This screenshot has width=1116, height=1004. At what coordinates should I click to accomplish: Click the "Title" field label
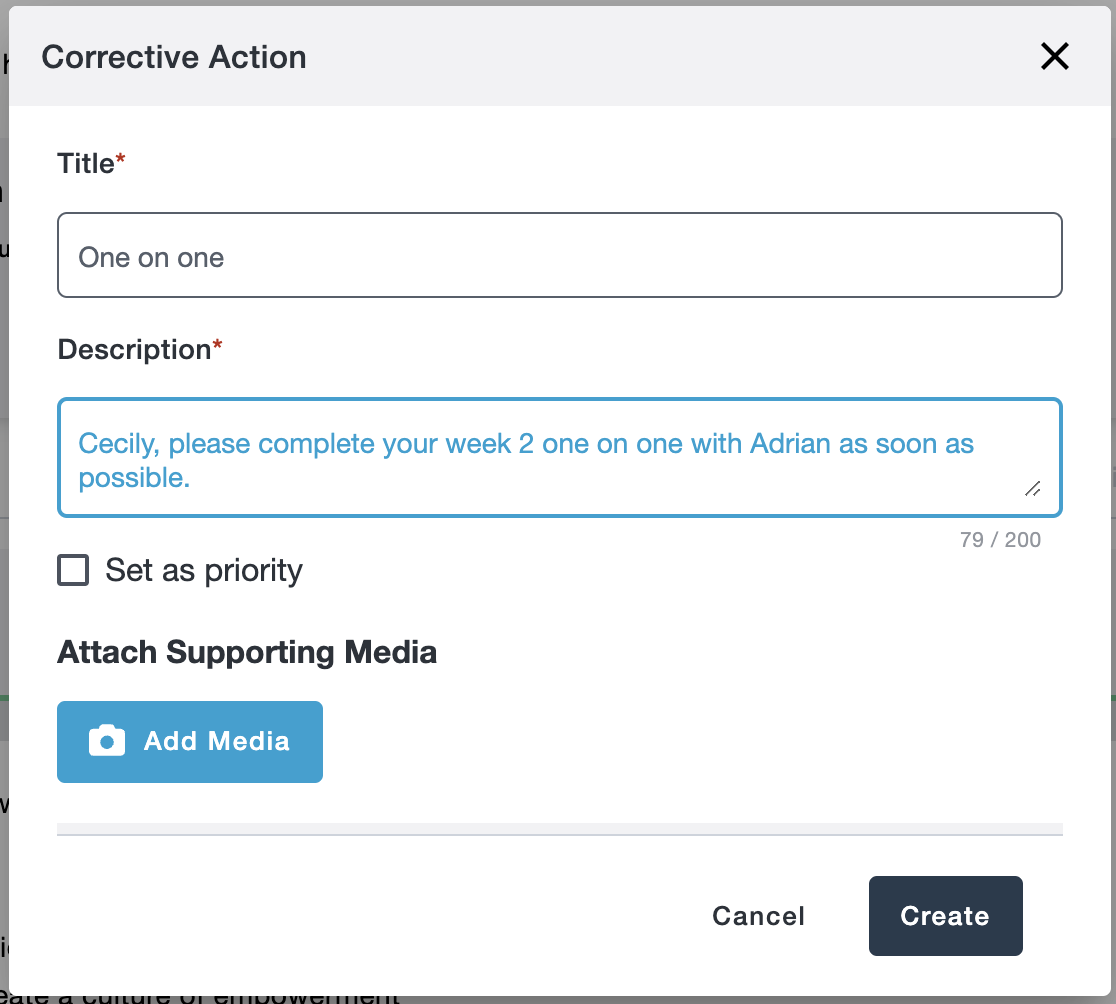[86, 164]
